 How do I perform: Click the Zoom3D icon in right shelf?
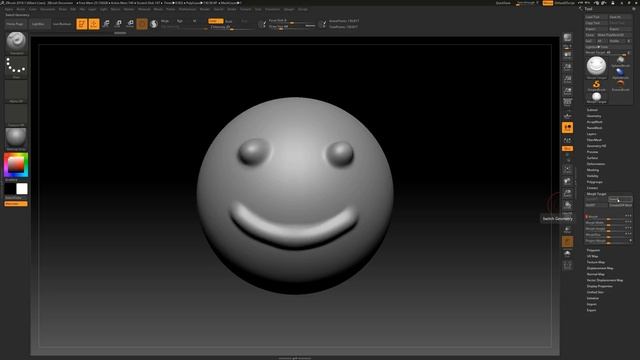[x=567, y=193]
